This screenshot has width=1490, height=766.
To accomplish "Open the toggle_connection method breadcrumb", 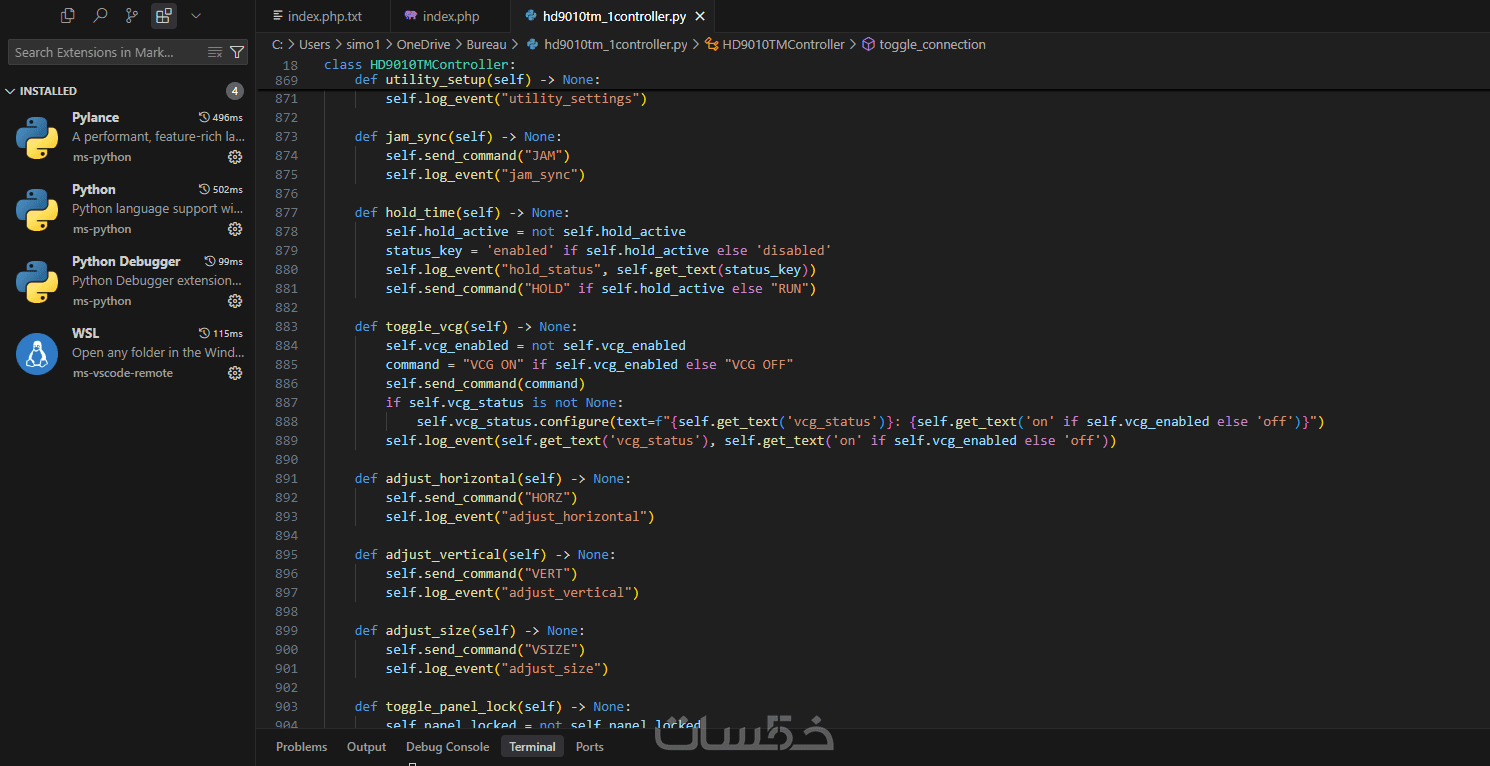I will 924,45.
